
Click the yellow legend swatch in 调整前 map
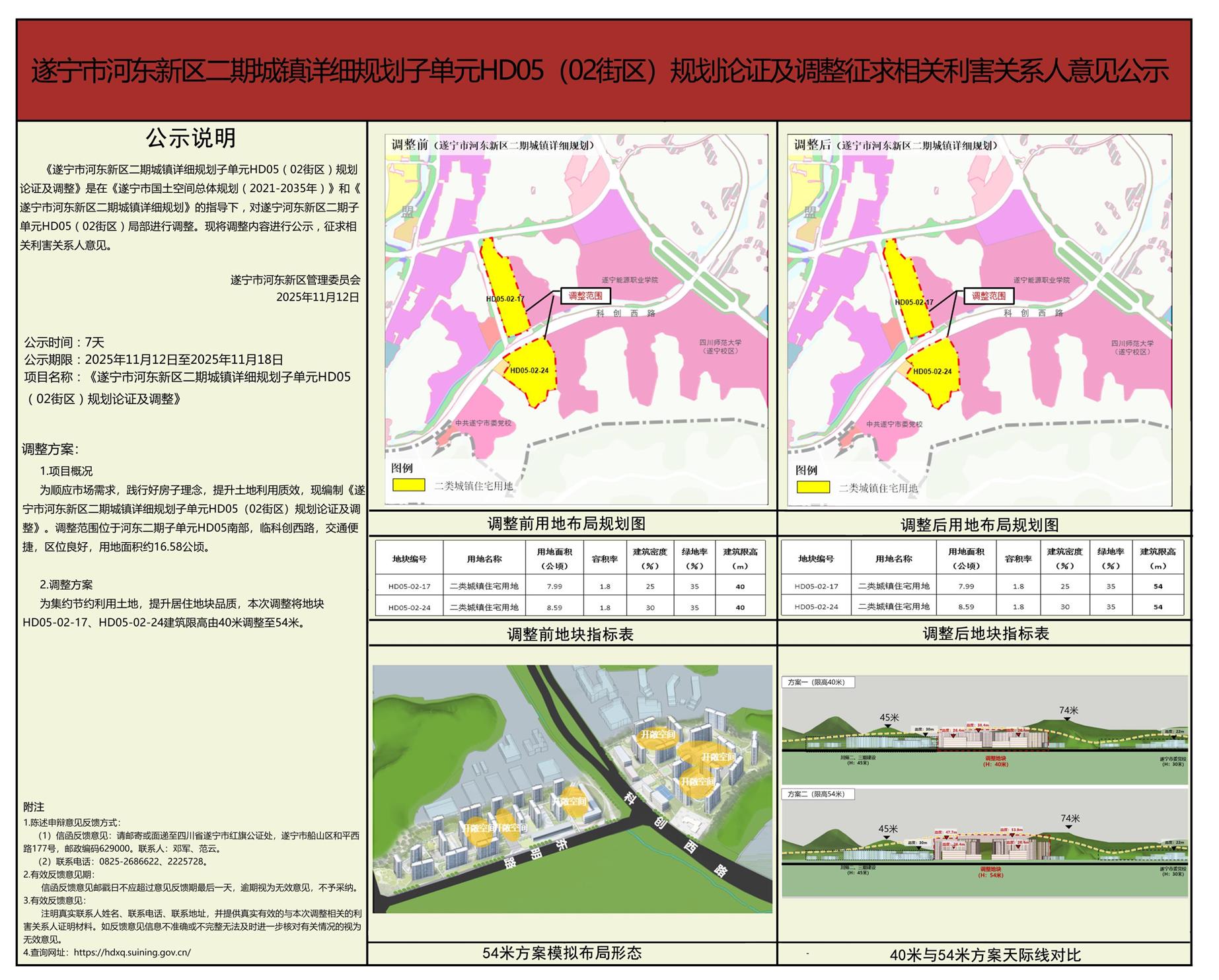point(408,485)
